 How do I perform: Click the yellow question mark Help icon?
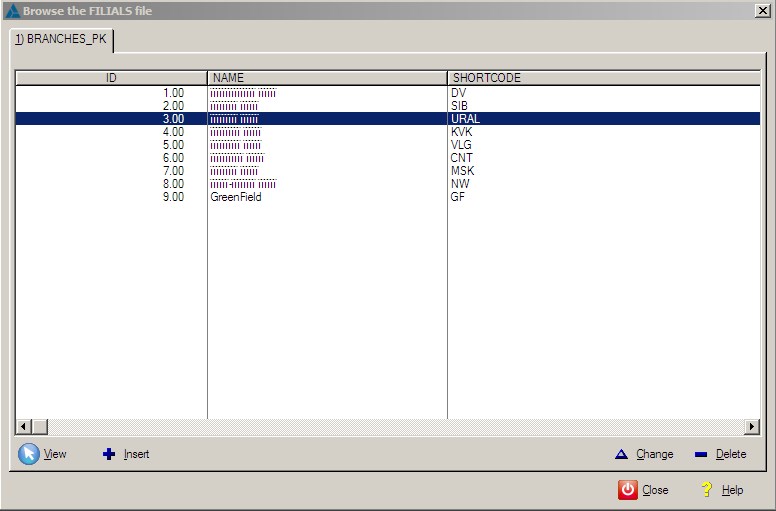pos(707,490)
